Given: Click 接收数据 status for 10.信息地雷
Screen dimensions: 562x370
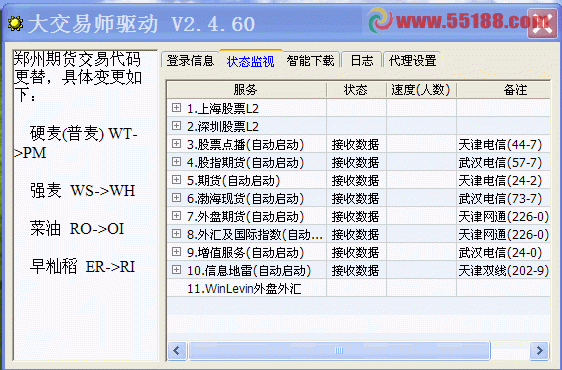Looking at the screenshot, I should tap(355, 271).
